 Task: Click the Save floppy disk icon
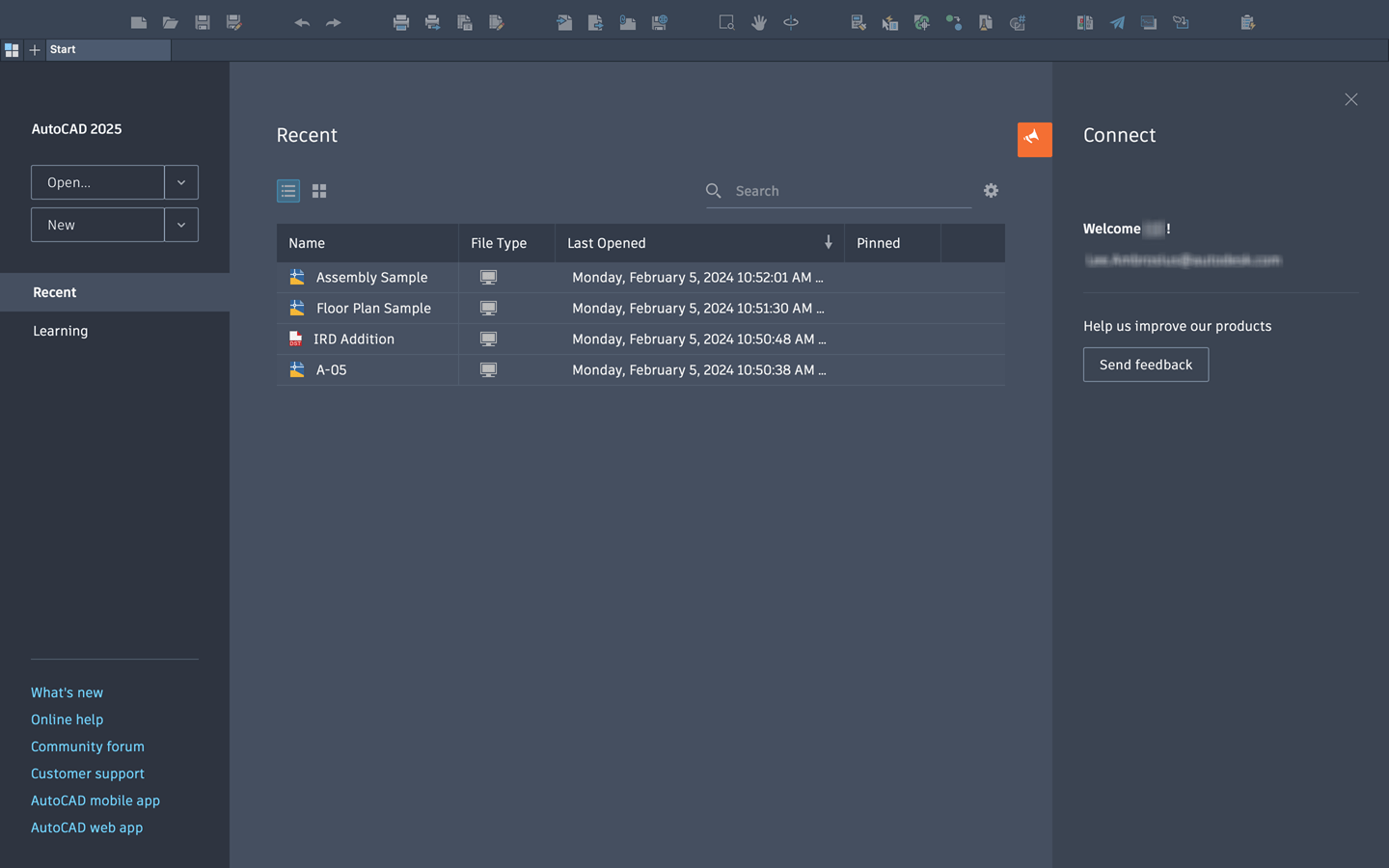(203, 22)
